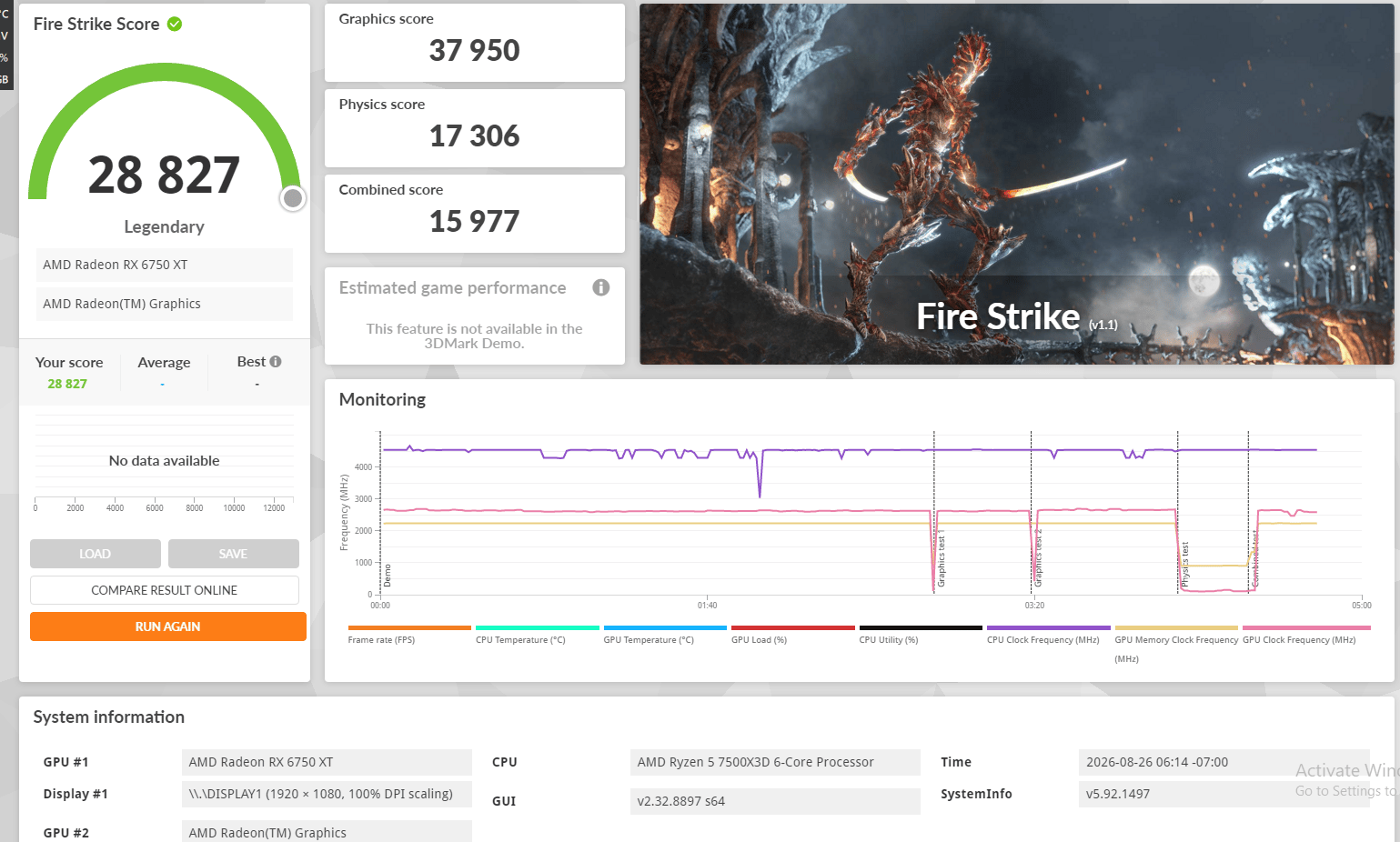Click the Monitoring heading
This screenshot has width=1400, height=842.
[x=382, y=399]
